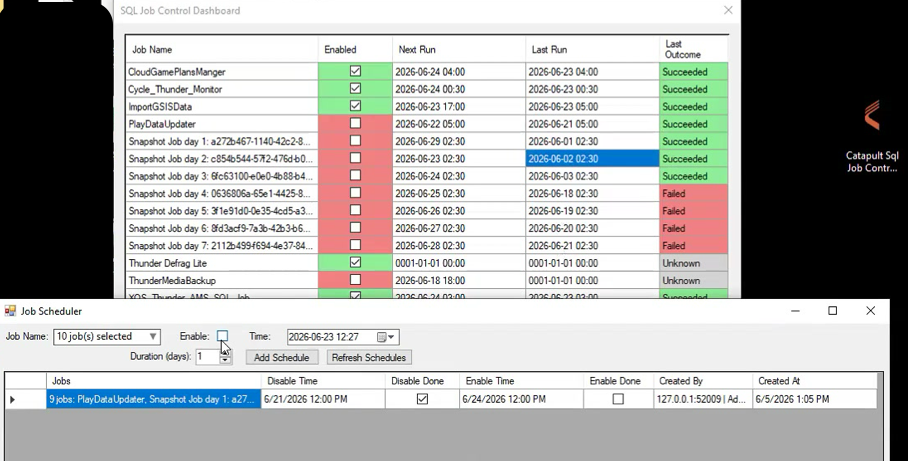Toggle the Enable Done checkbox in schedule row
Viewport: 908px width, 461px height.
click(618, 399)
